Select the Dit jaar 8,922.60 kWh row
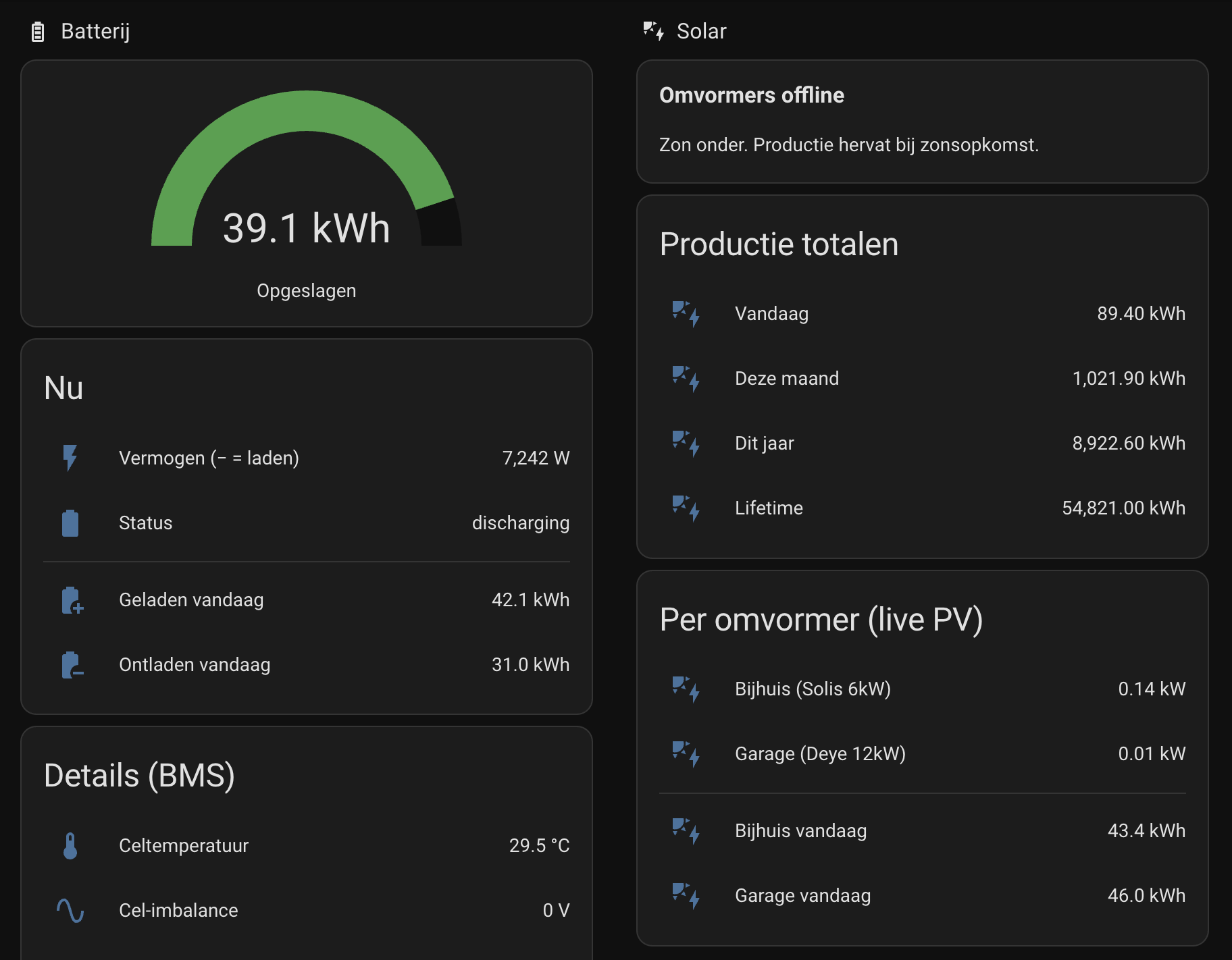 pos(923,443)
